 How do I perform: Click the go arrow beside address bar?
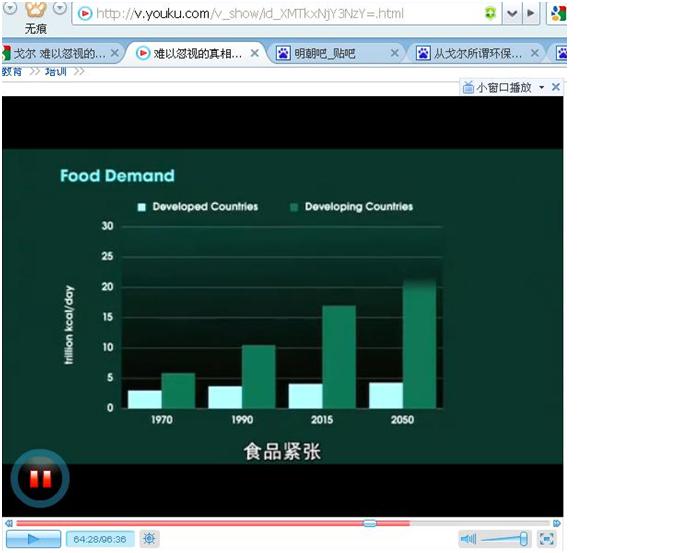pyautogui.click(x=531, y=13)
